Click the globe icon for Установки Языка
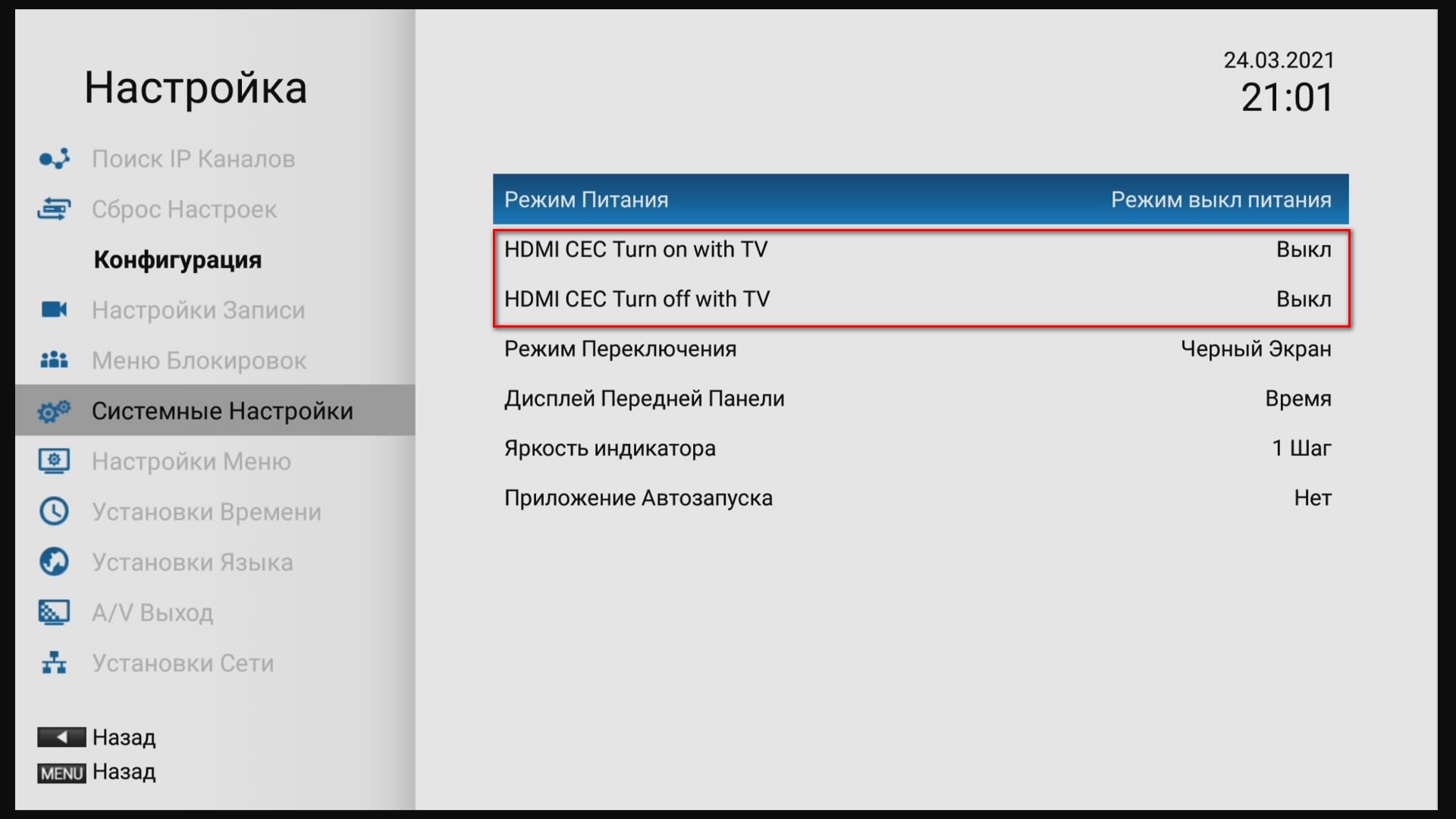The width and height of the screenshot is (1456, 819). (x=54, y=562)
